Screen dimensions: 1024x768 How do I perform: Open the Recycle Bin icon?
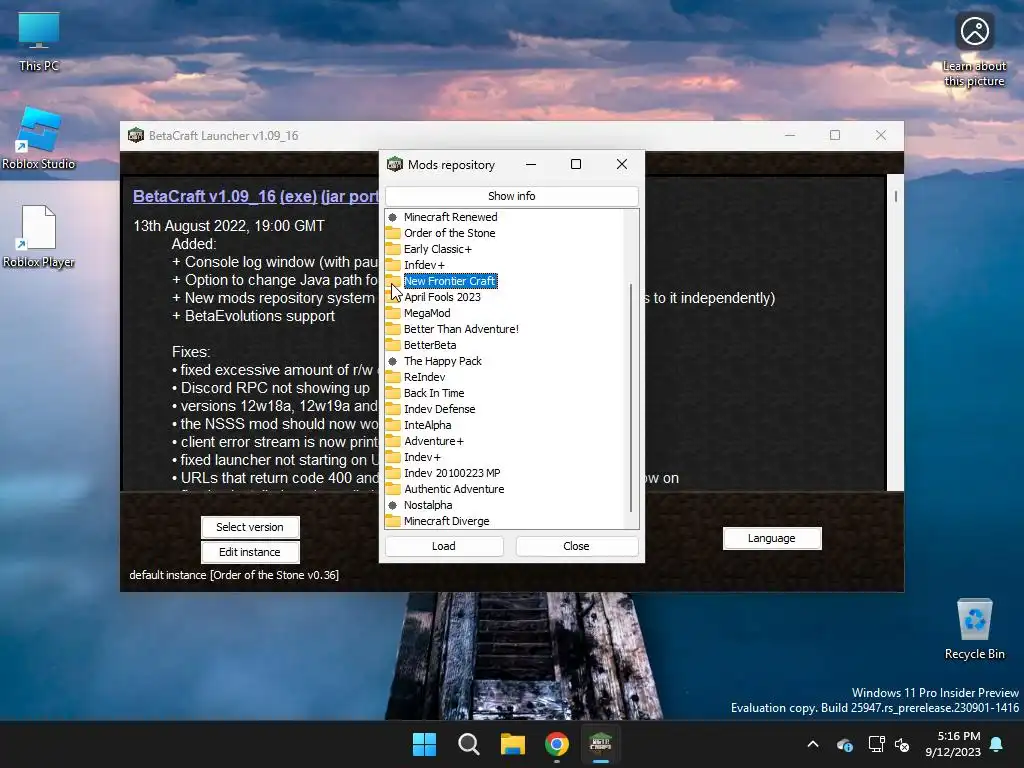(x=974, y=630)
